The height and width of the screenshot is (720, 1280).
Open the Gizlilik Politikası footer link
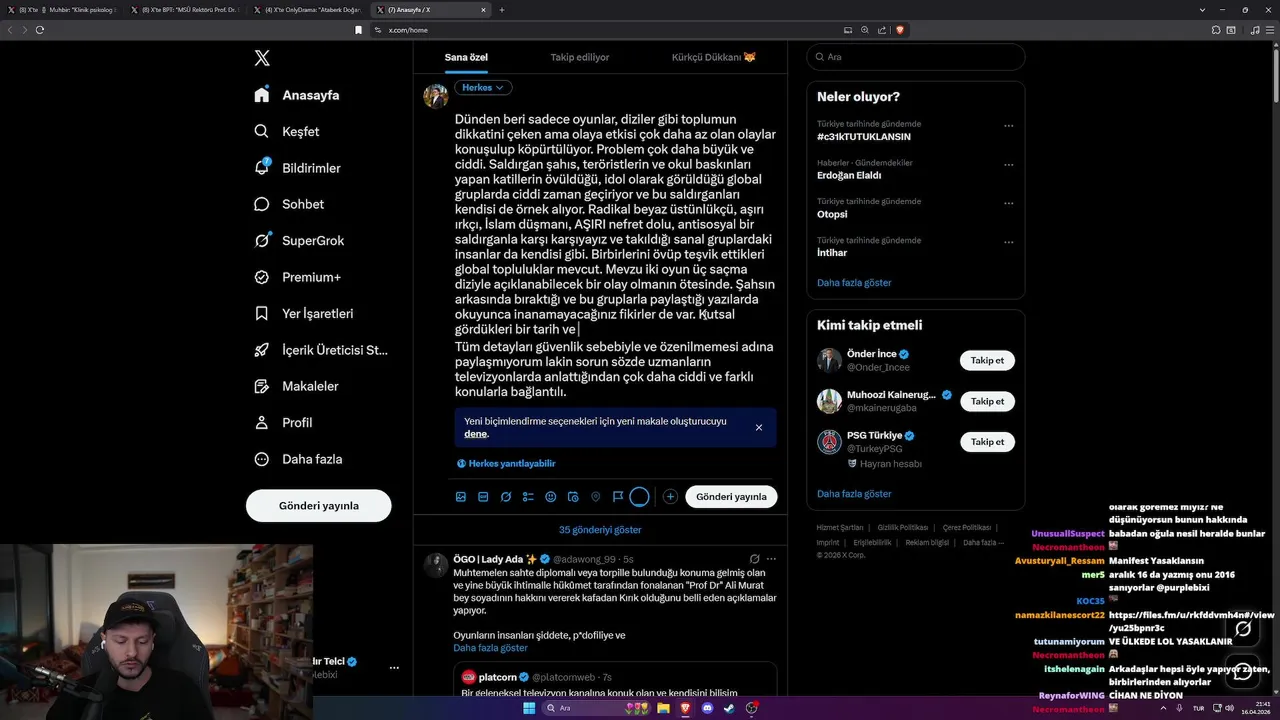(x=903, y=527)
